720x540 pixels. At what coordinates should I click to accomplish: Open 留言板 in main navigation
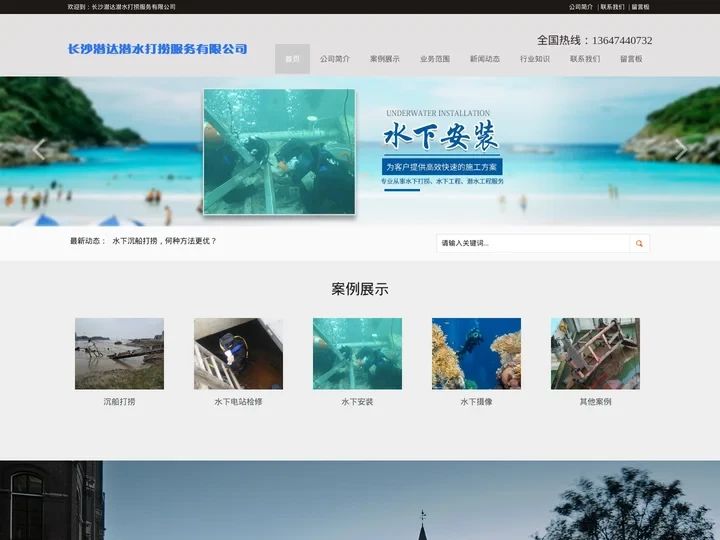[x=631, y=59]
